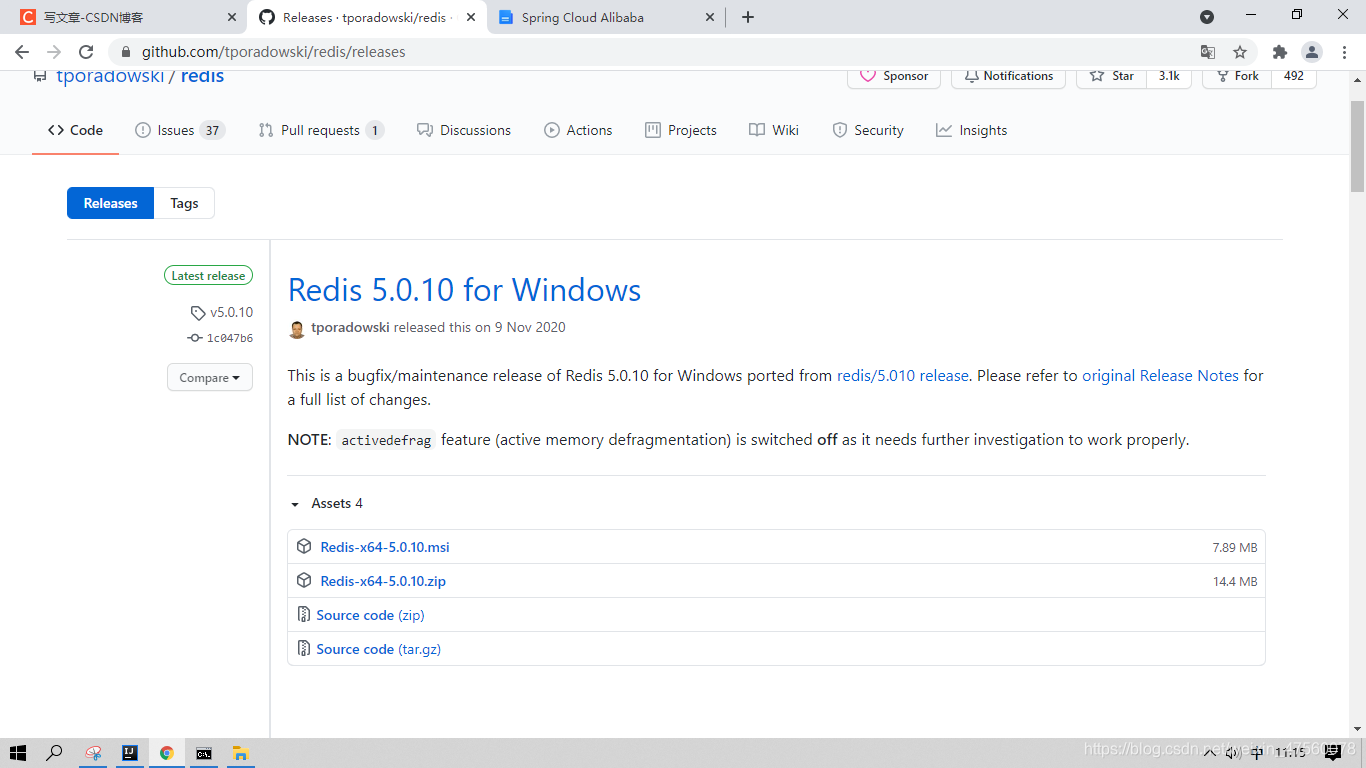Viewport: 1366px width, 768px height.
Task: Open the redis/5.010 release link
Action: click(903, 376)
